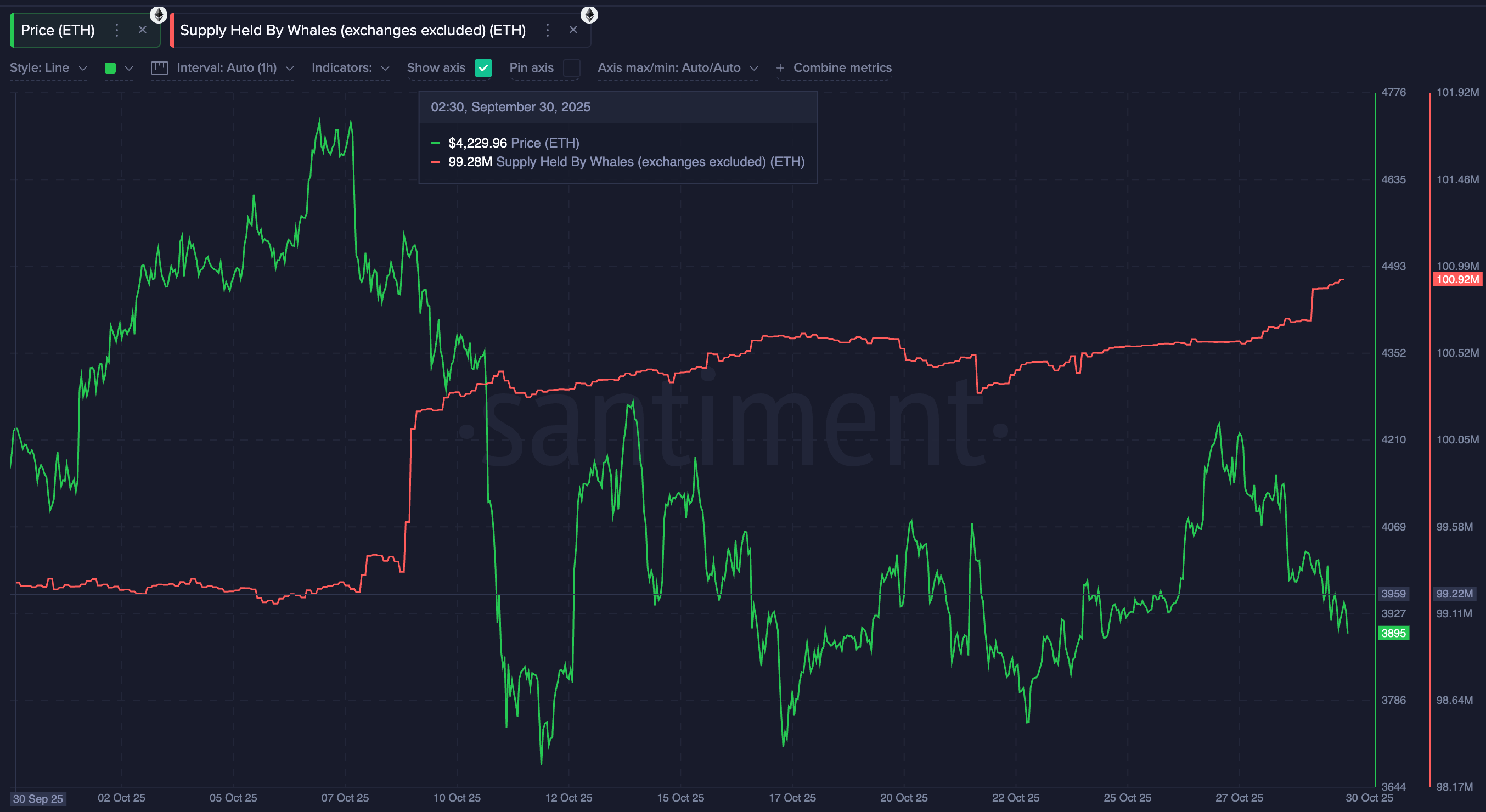Open the Style: Line dropdown
This screenshot has width=1486, height=812.
coord(48,67)
